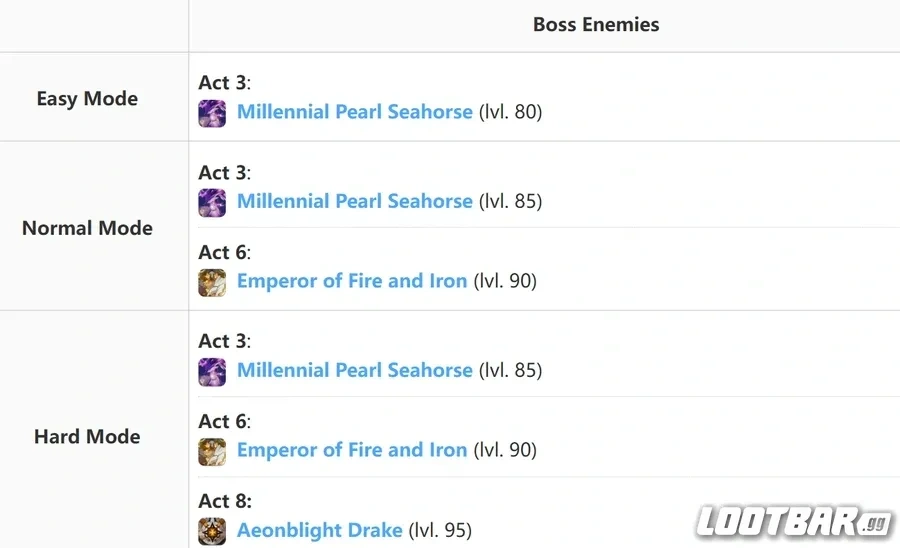This screenshot has height=548, width=900.
Task: Click the Act 6 label in Normal Mode
Action: [x=224, y=252]
